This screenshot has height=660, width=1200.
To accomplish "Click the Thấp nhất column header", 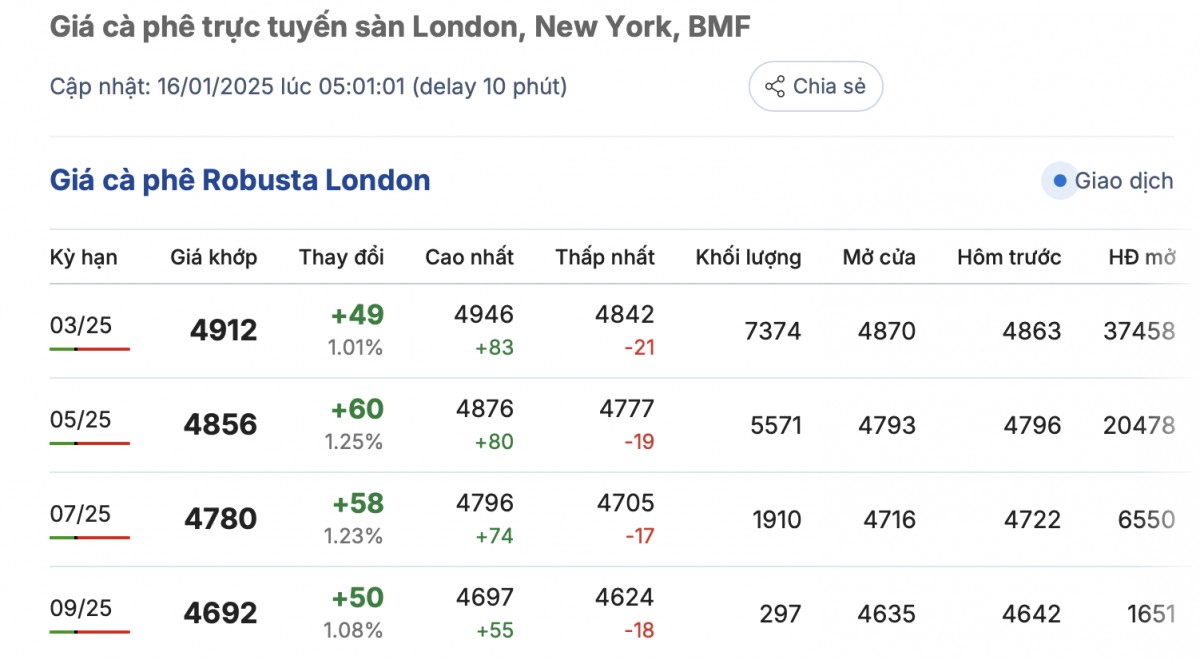I will click(605, 257).
